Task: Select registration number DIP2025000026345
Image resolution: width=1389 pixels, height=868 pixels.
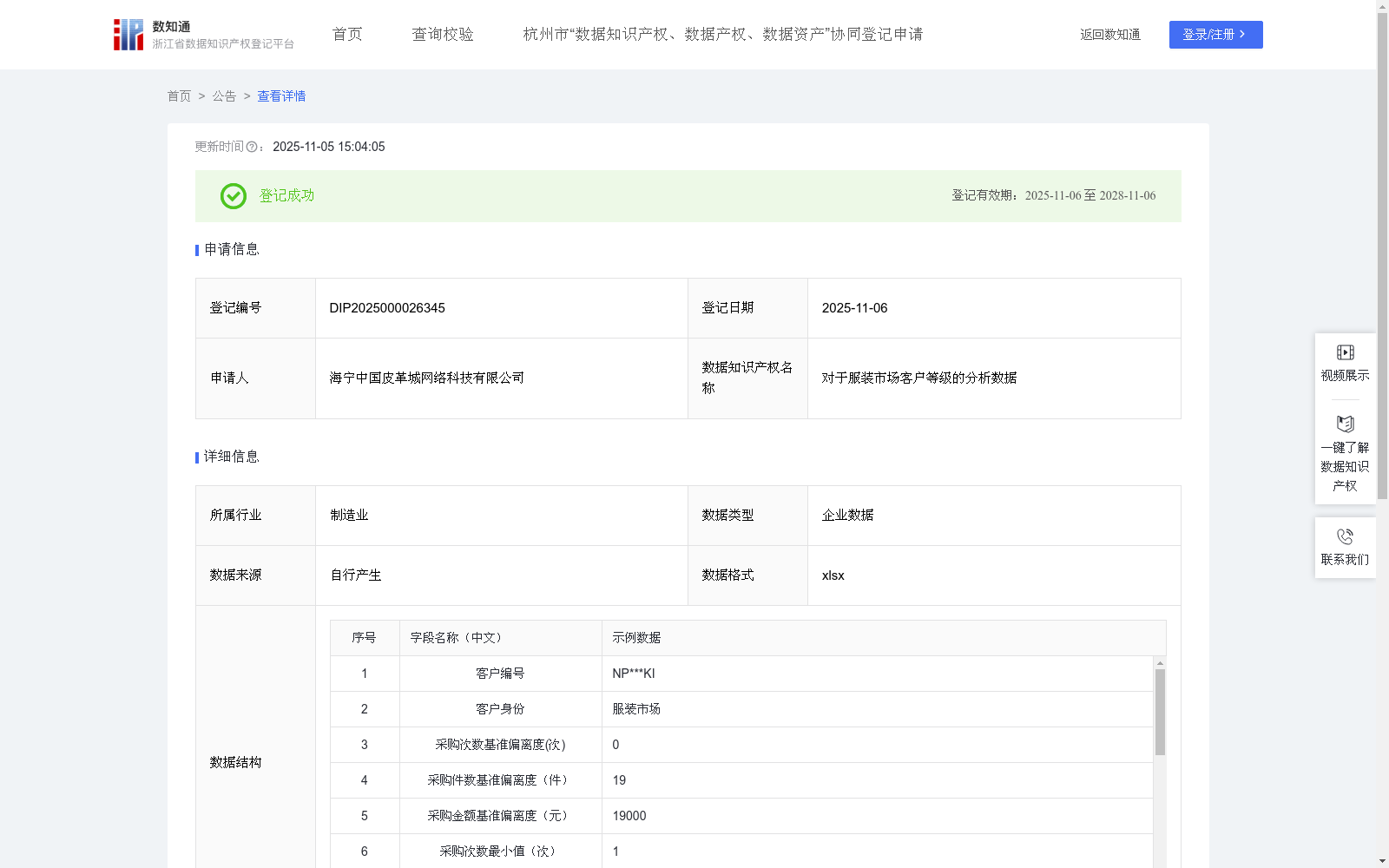Action: tap(387, 308)
